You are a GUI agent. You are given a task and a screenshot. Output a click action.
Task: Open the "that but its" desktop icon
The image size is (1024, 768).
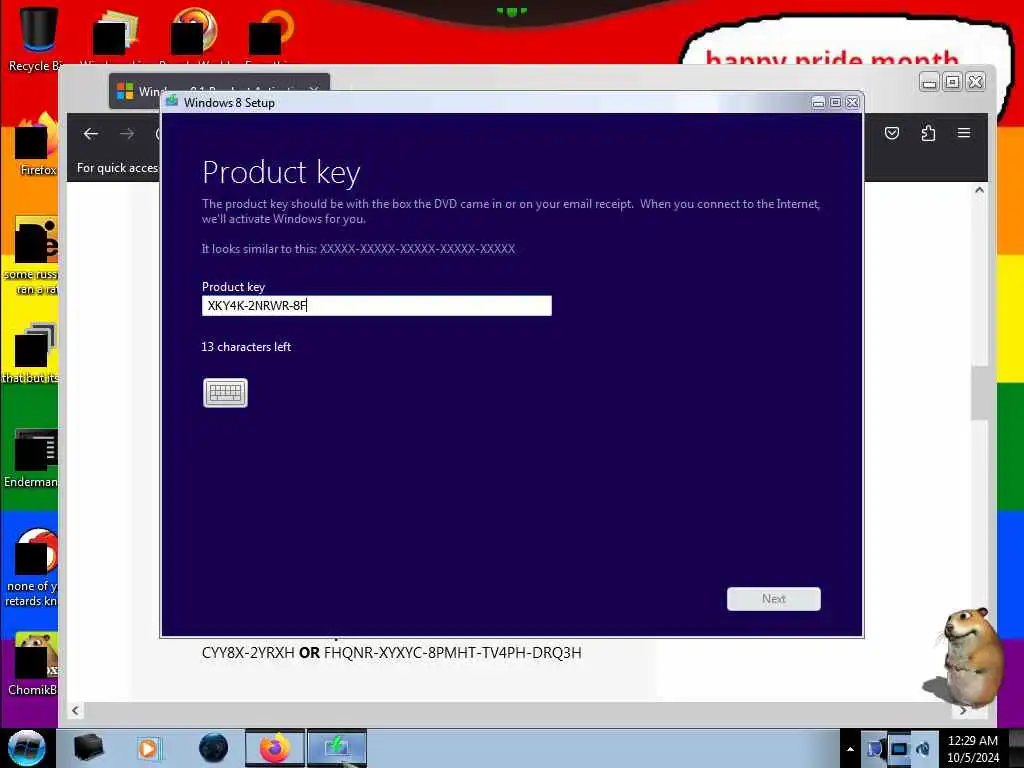click(31, 353)
